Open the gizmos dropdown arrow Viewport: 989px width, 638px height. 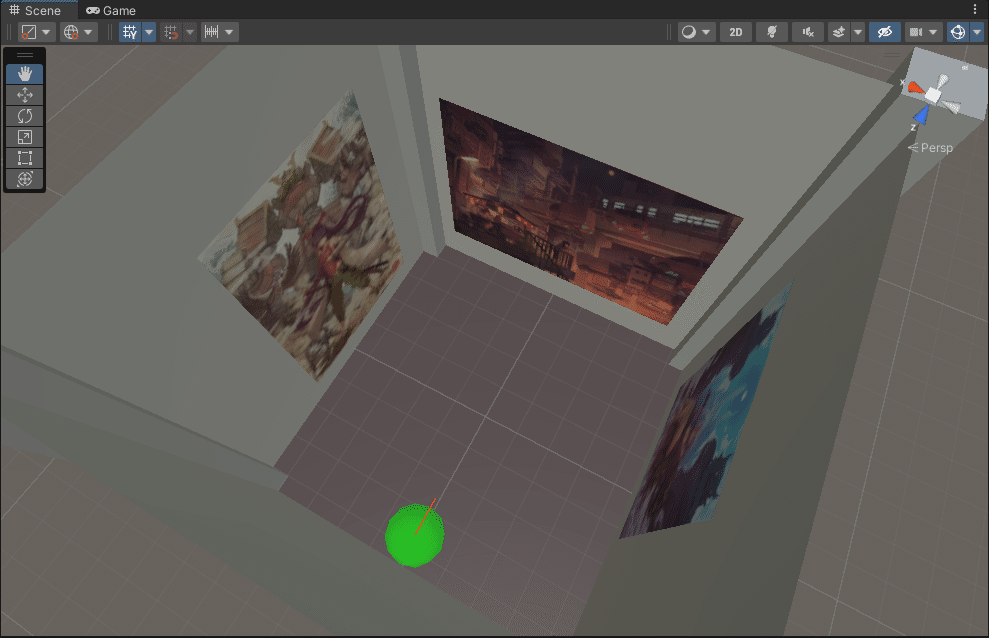pos(977,32)
